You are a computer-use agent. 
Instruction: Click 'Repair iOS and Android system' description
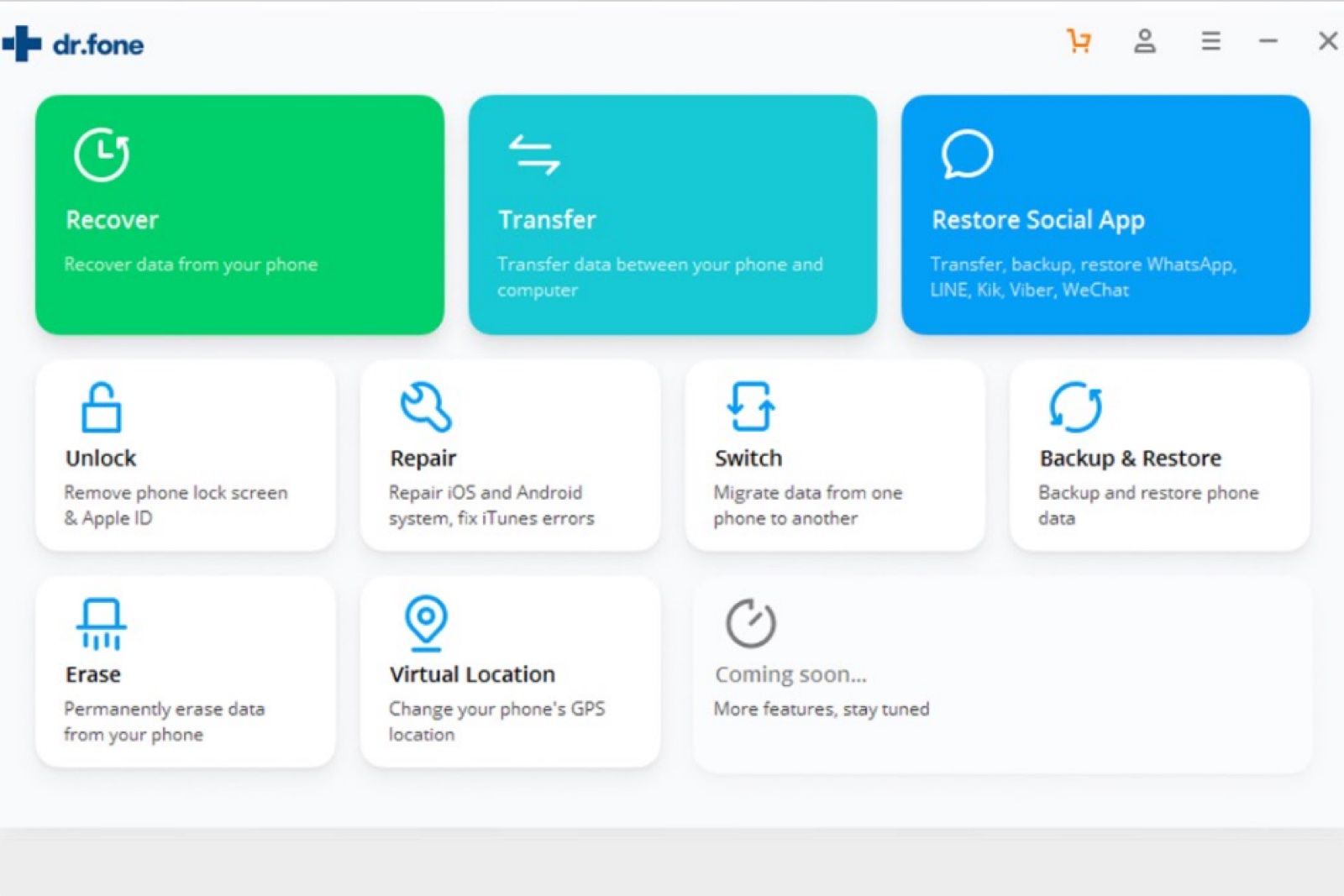tap(491, 506)
